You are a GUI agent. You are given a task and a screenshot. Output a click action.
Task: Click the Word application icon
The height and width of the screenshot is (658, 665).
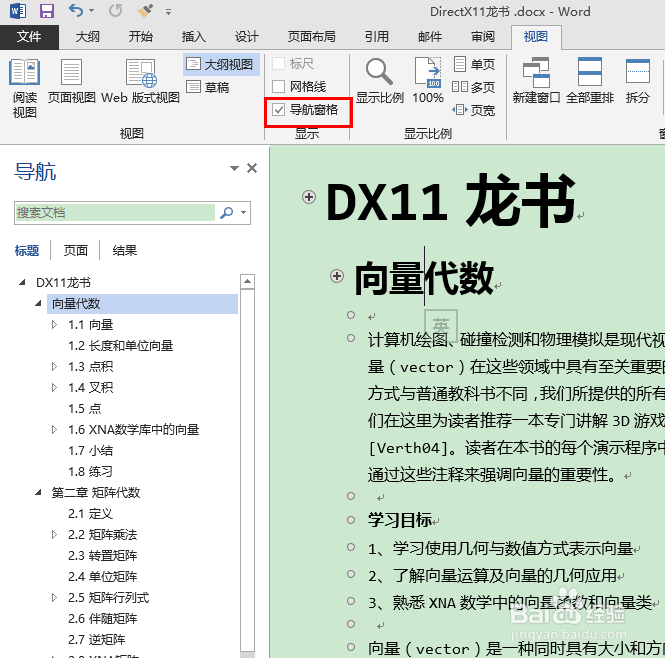[x=17, y=11]
